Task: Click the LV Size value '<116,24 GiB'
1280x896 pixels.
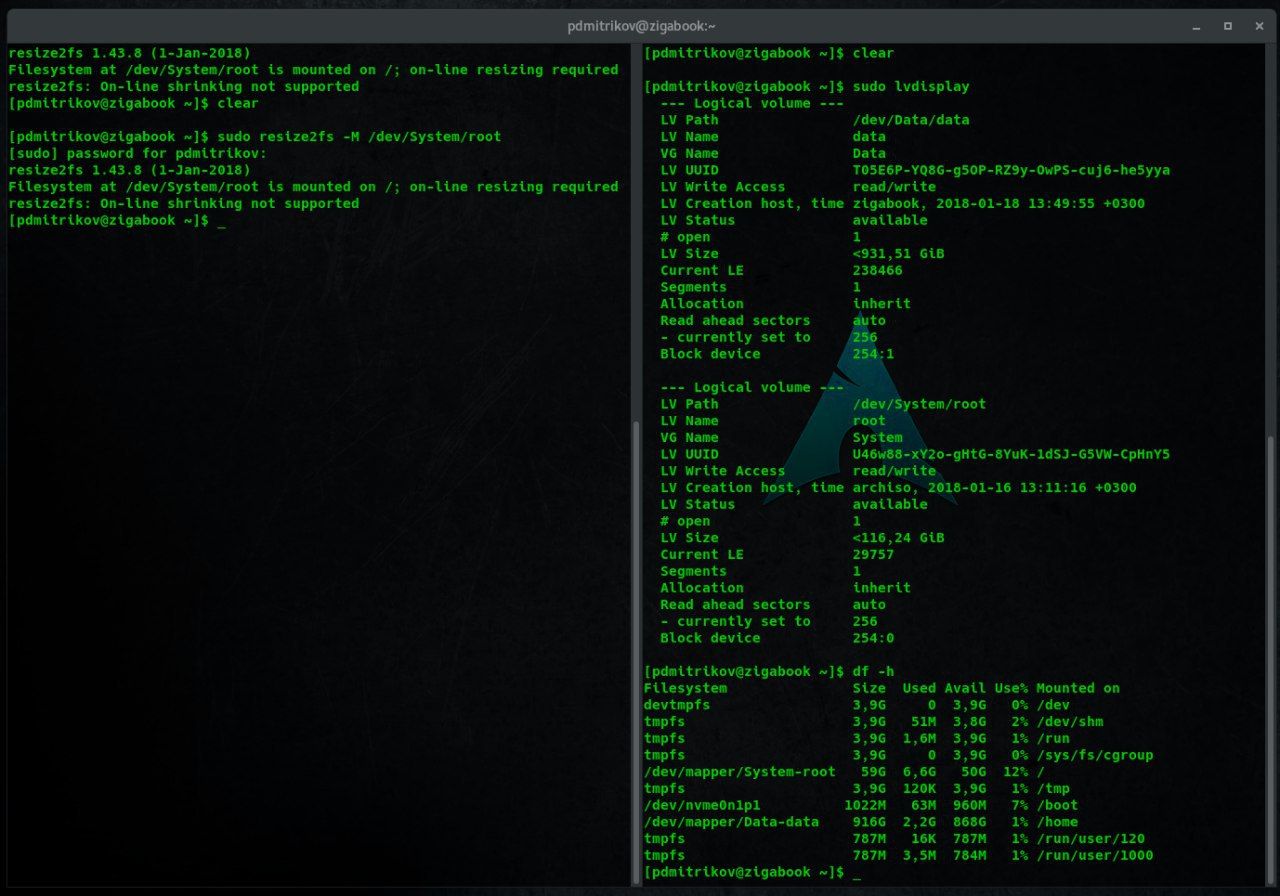Action: pos(898,538)
